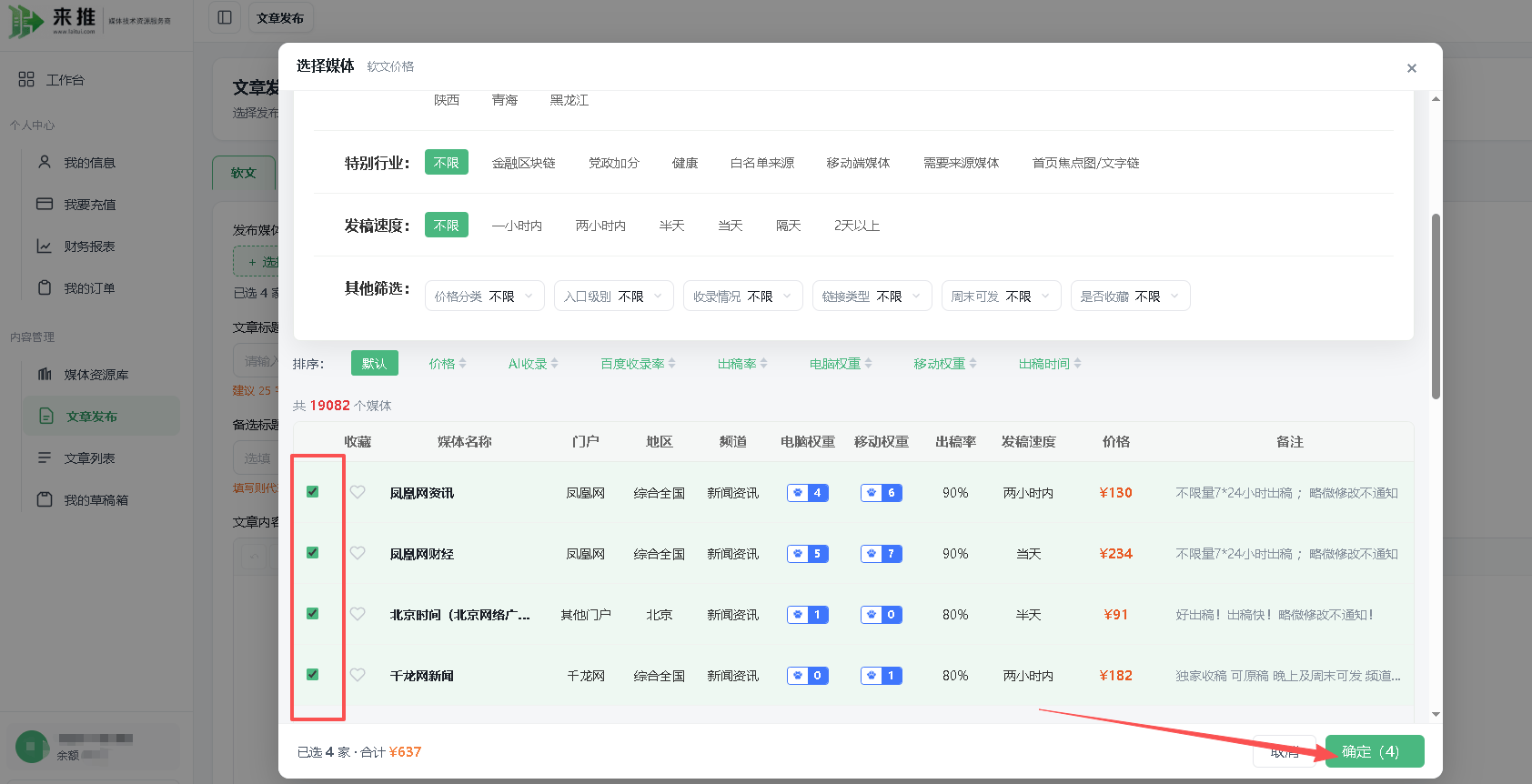Open 媒体资源库 in the sidebar

[x=96, y=375]
